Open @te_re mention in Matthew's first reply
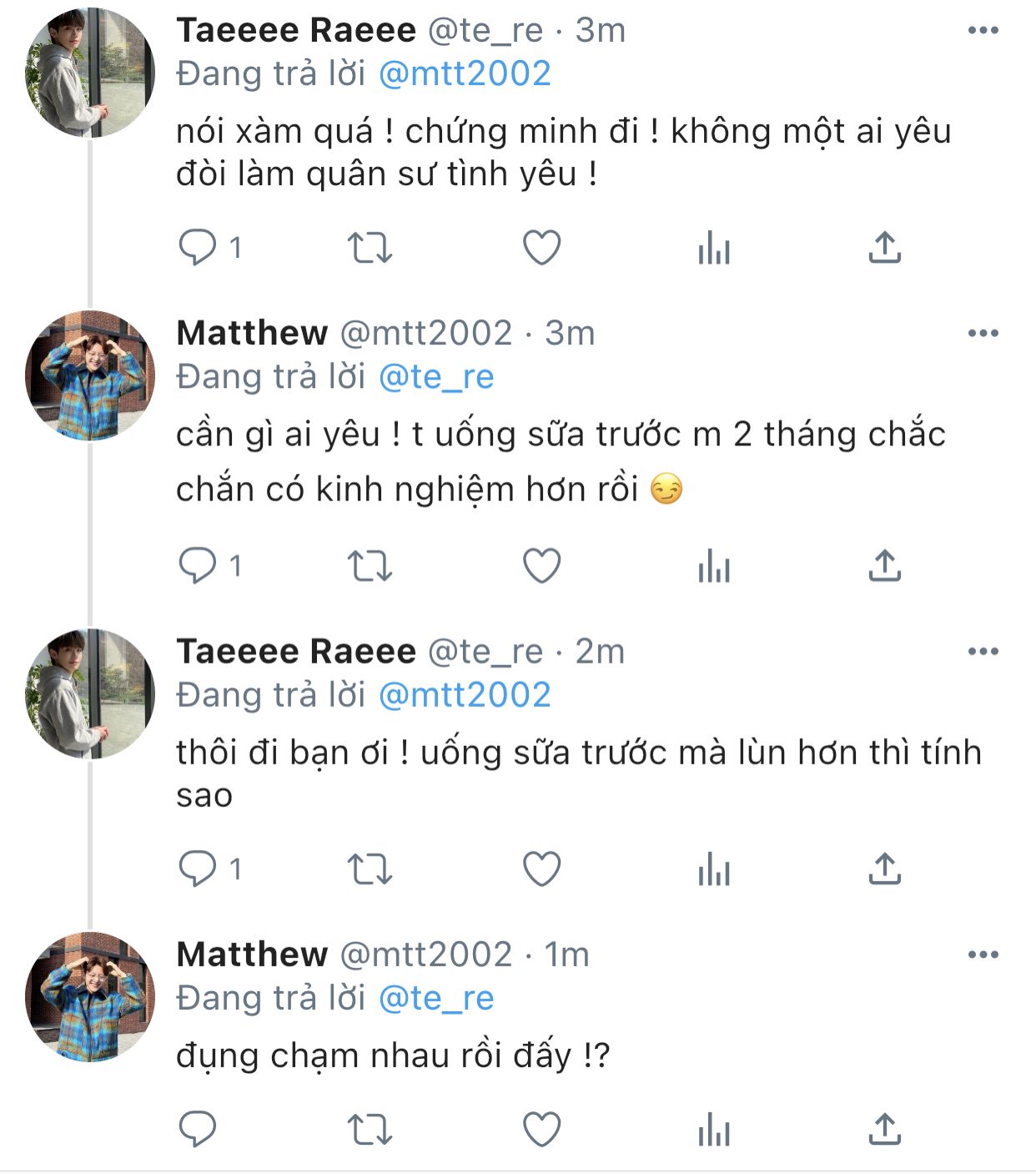Viewport: 1036px width, 1174px height. pyautogui.click(x=436, y=377)
